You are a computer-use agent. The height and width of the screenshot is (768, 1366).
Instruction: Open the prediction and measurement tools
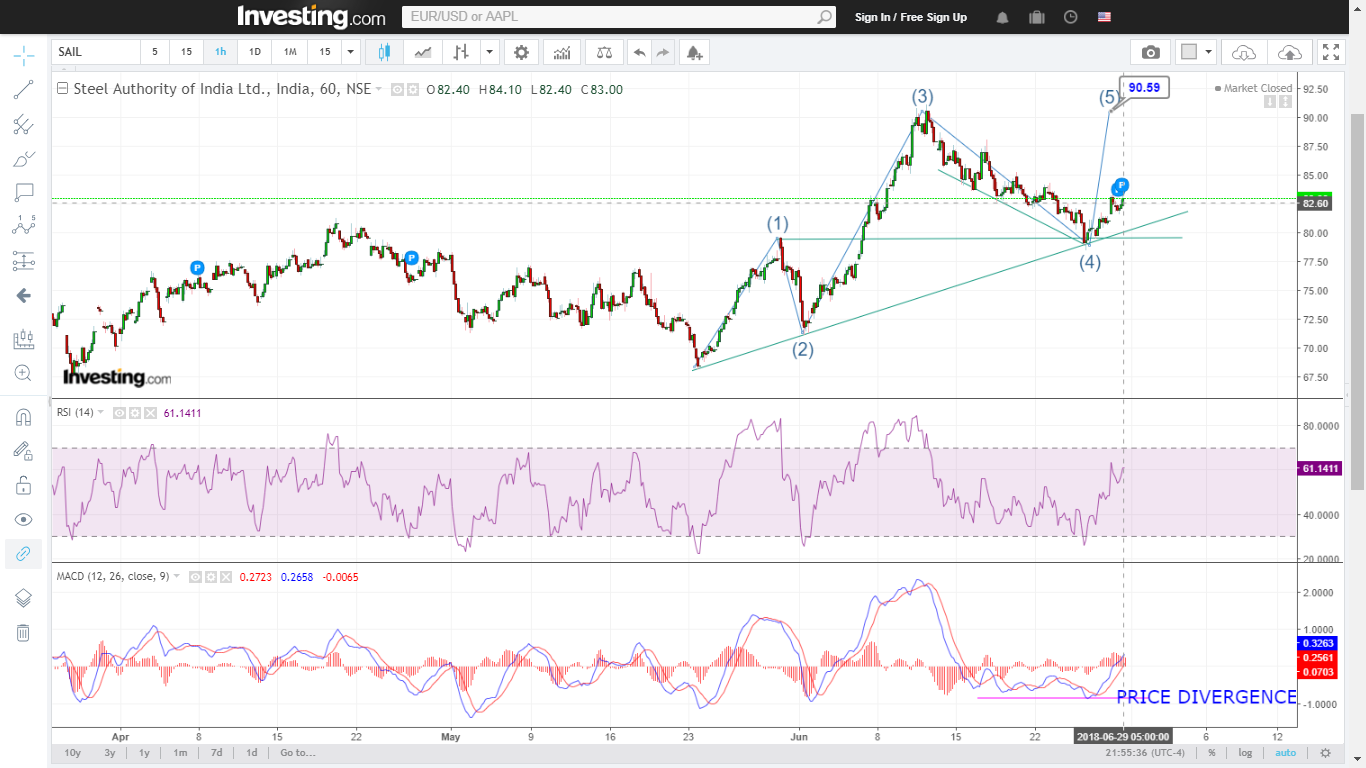click(x=24, y=261)
